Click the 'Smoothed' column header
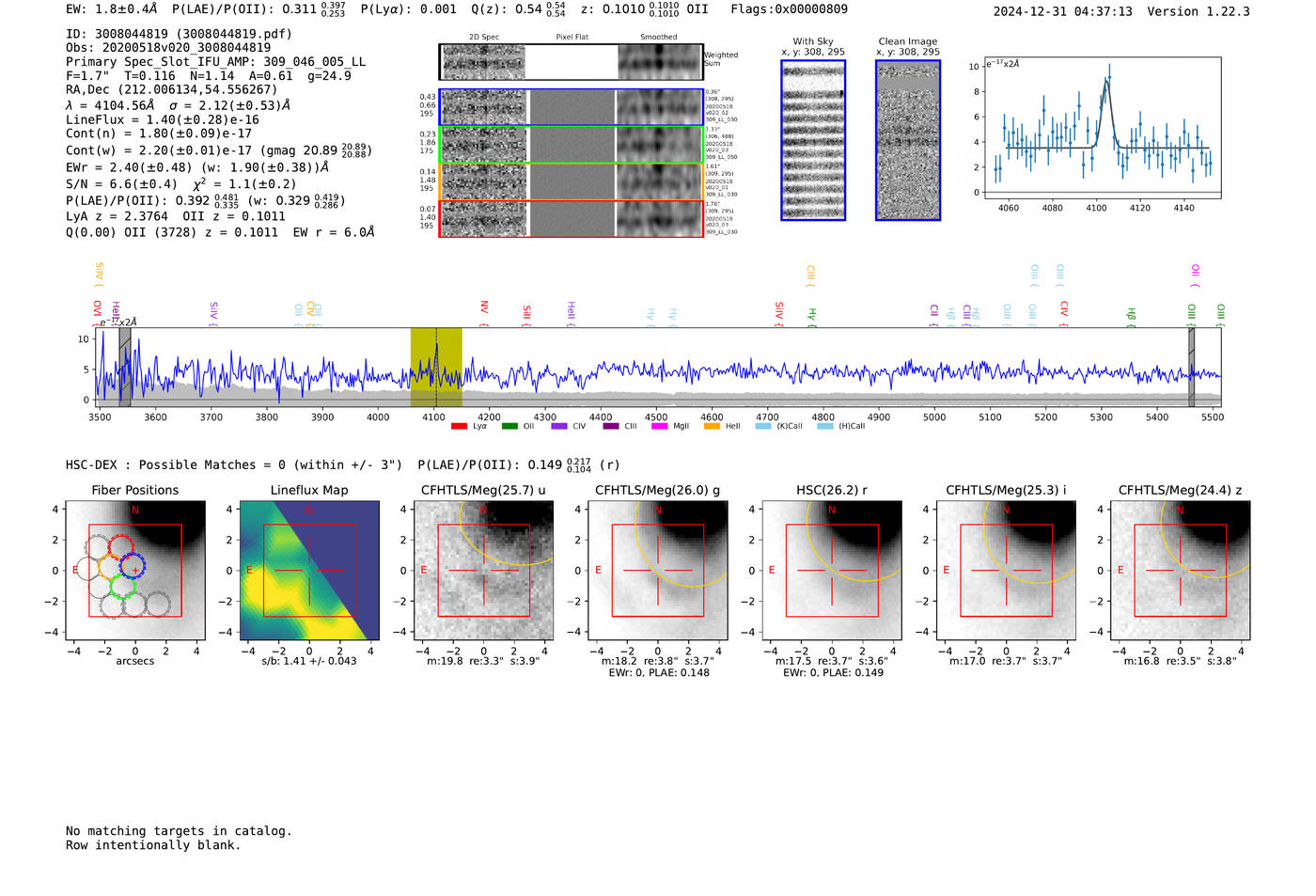1316x896 pixels. coord(658,37)
